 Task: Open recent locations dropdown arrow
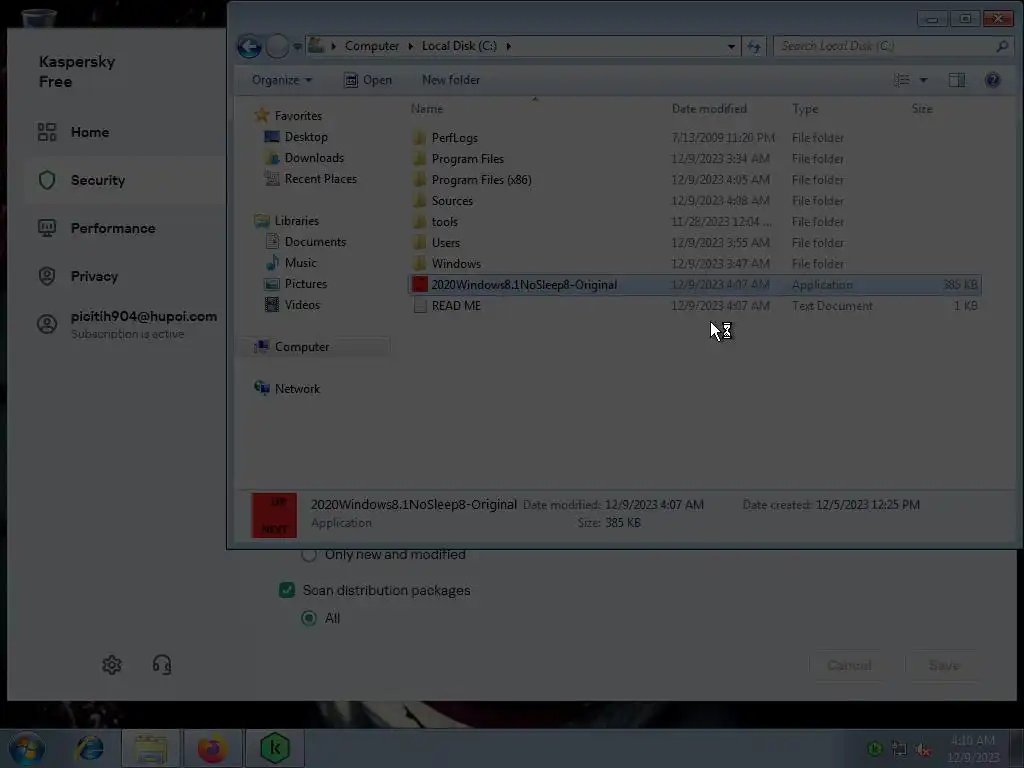pos(297,46)
